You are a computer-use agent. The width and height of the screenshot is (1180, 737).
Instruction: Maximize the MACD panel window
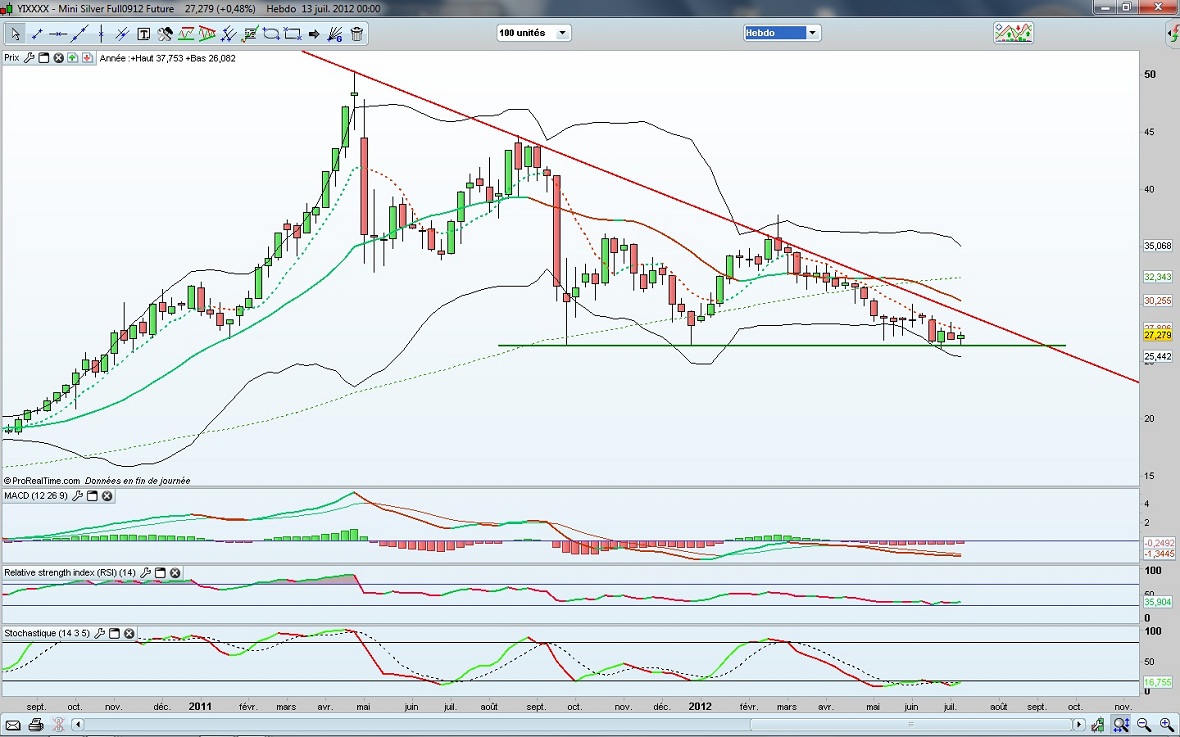coord(91,496)
